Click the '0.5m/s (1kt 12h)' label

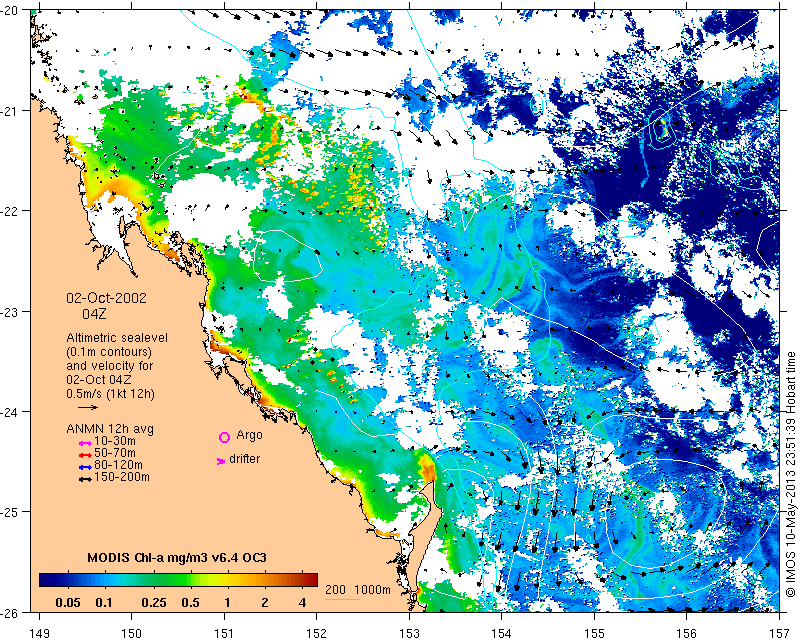[x=110, y=394]
